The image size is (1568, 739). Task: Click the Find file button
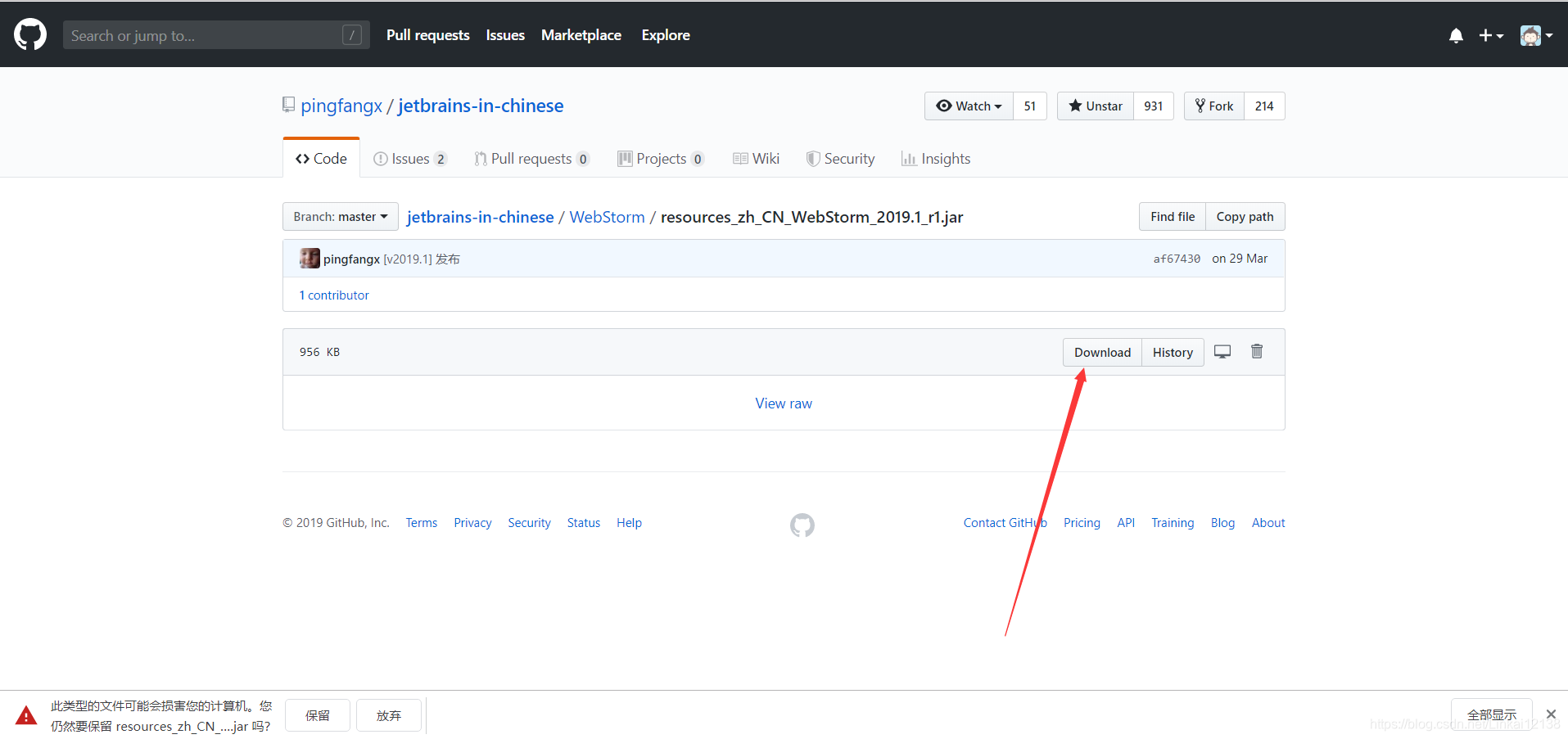(1173, 217)
